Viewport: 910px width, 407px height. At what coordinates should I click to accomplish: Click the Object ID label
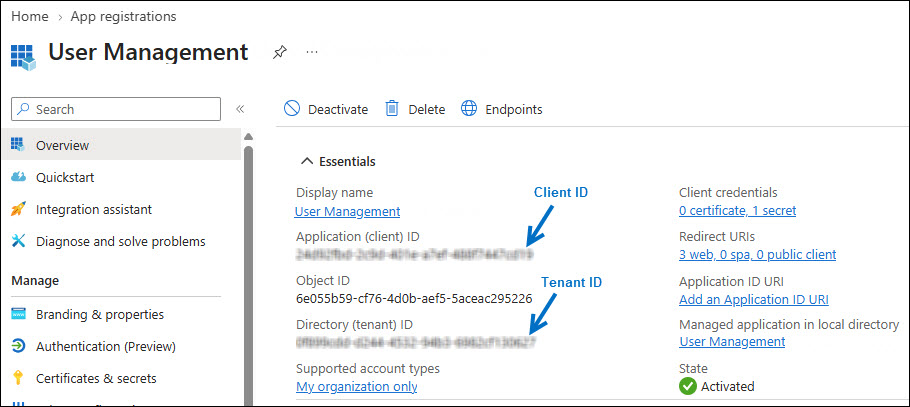[323, 280]
